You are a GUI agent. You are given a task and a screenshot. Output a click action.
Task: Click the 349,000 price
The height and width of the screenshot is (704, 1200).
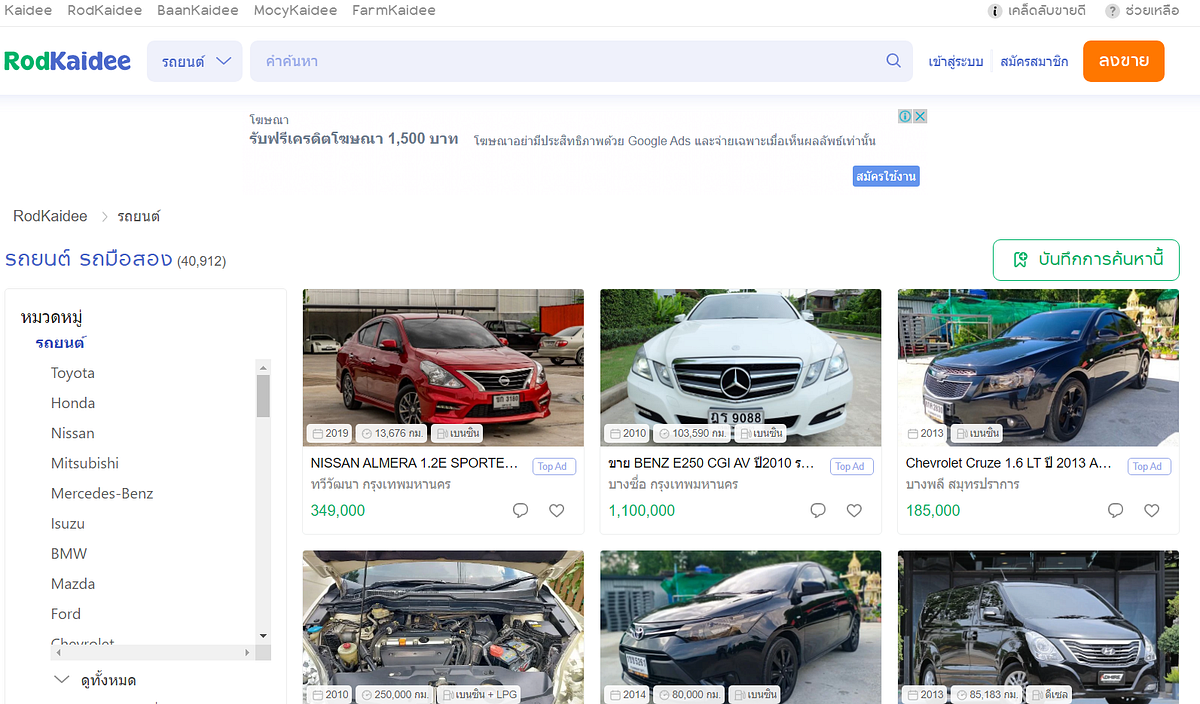click(338, 510)
